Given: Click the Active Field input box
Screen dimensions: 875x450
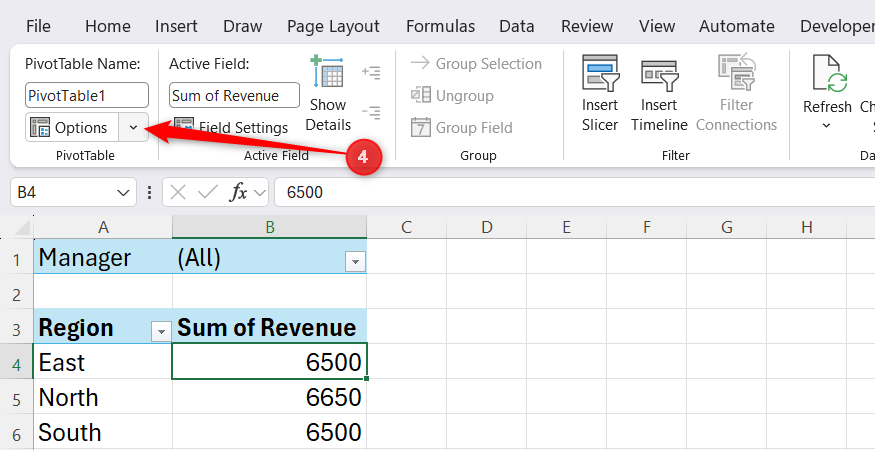Looking at the screenshot, I should tap(234, 95).
